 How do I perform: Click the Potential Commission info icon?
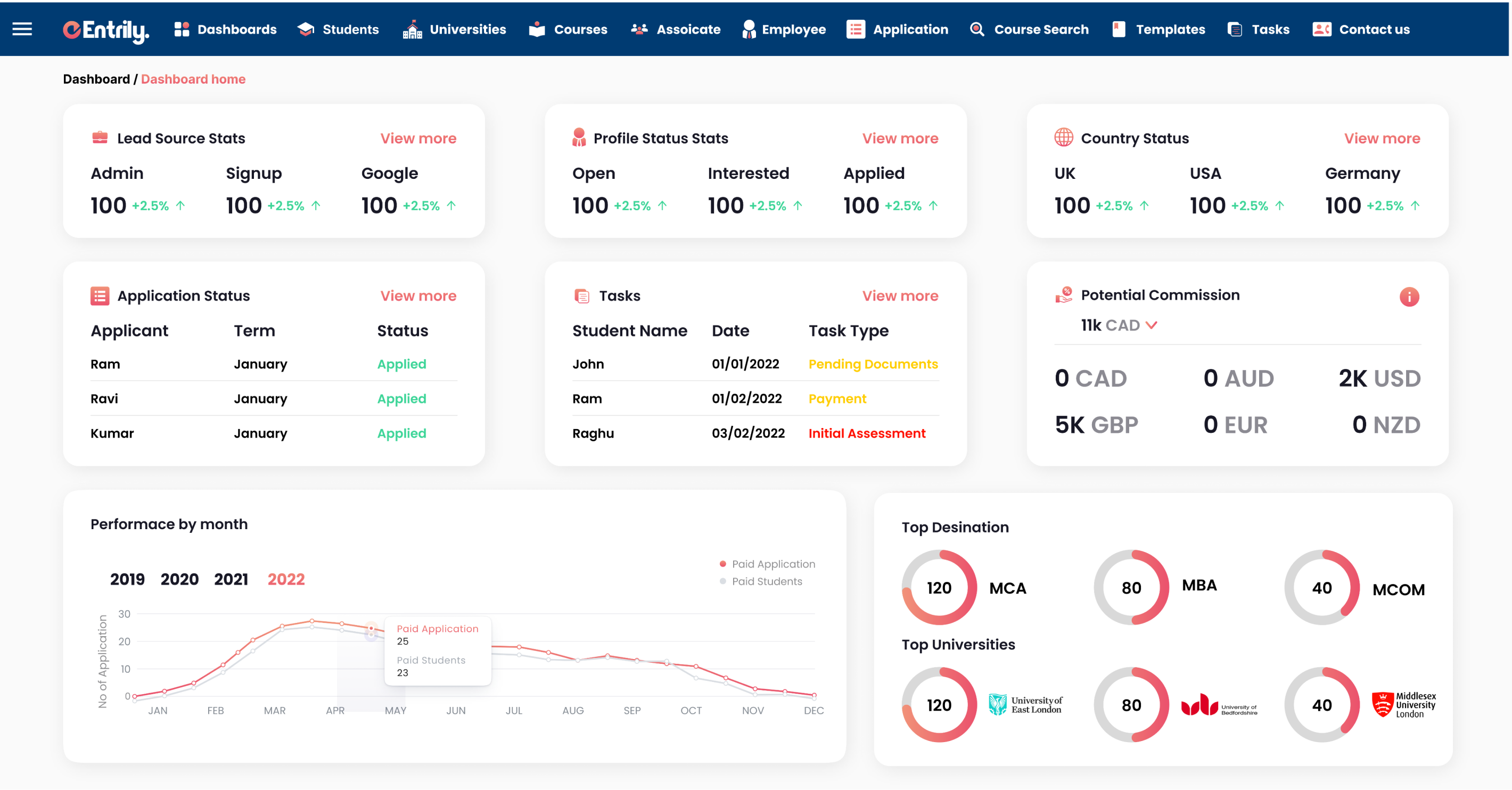(x=1409, y=297)
